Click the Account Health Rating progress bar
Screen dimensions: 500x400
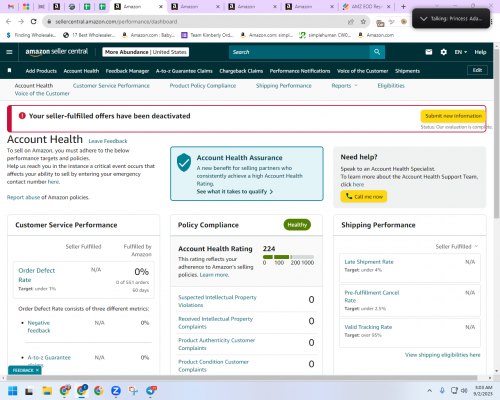[288, 257]
